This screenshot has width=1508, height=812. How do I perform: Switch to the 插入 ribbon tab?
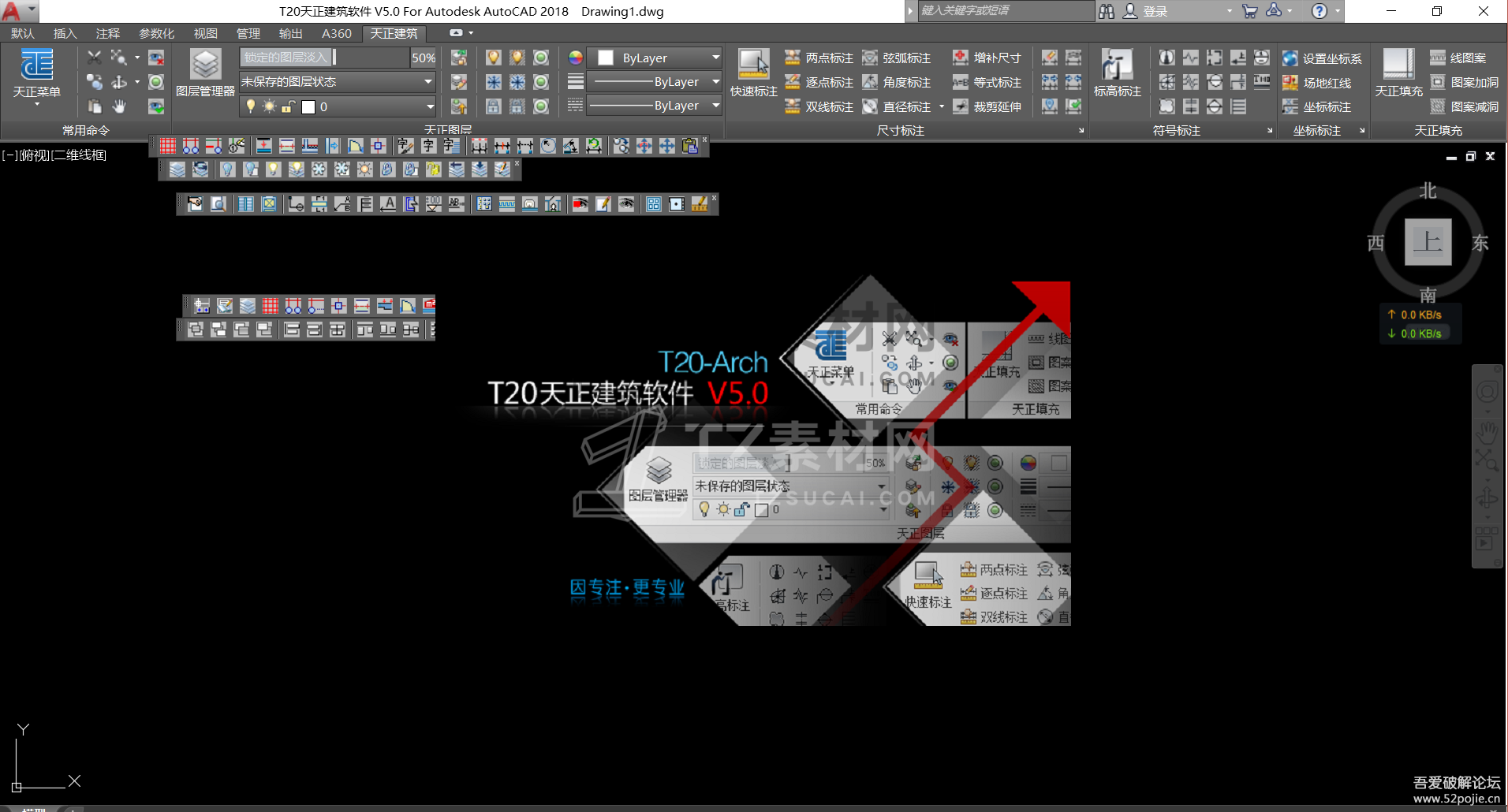coord(65,33)
